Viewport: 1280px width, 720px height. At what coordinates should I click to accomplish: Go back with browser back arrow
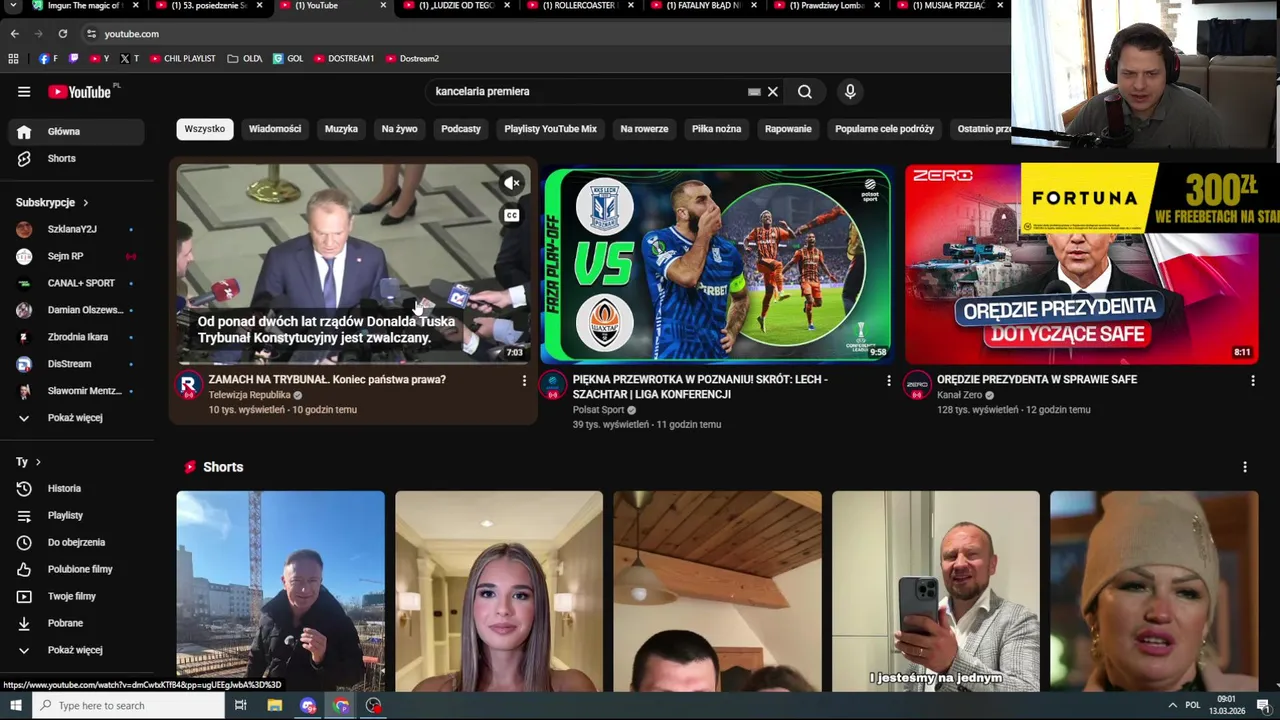pyautogui.click(x=15, y=34)
